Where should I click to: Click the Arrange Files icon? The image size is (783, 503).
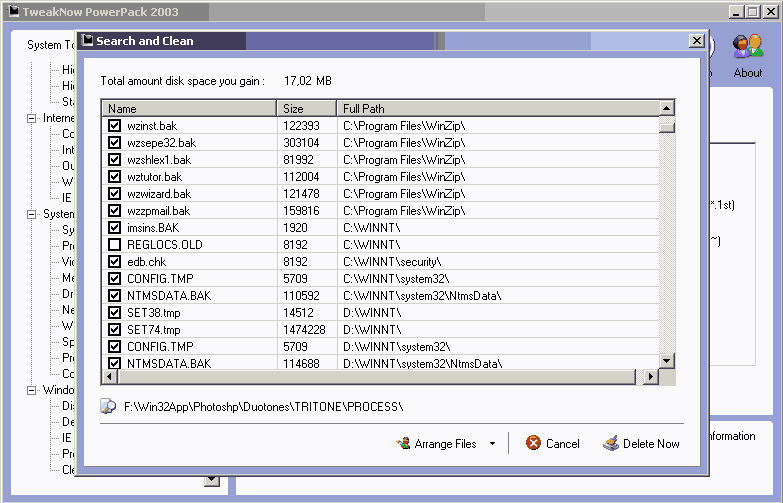pos(404,443)
